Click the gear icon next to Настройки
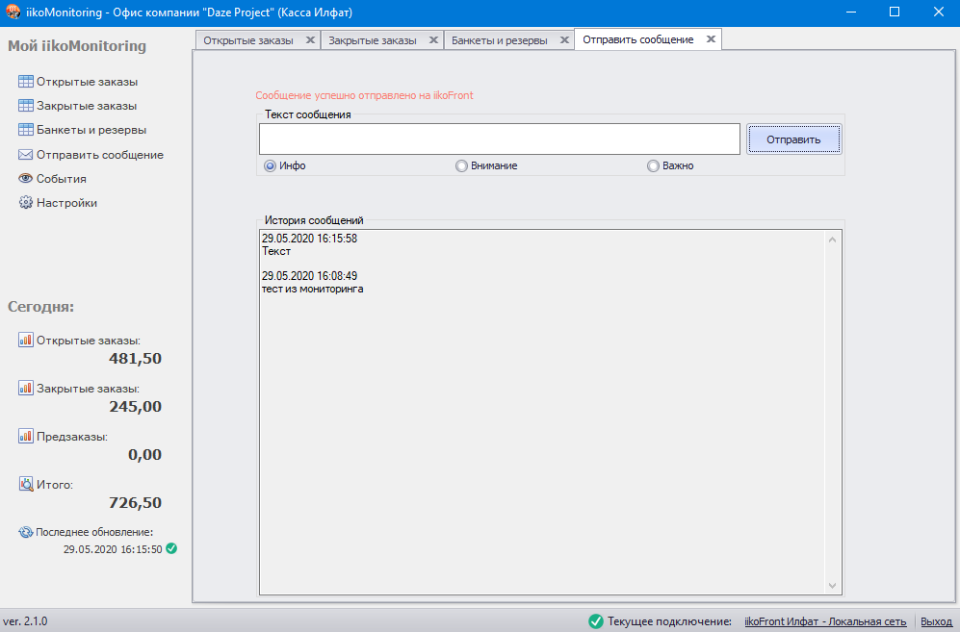Screen dimensions: 960x632 [x=26, y=202]
